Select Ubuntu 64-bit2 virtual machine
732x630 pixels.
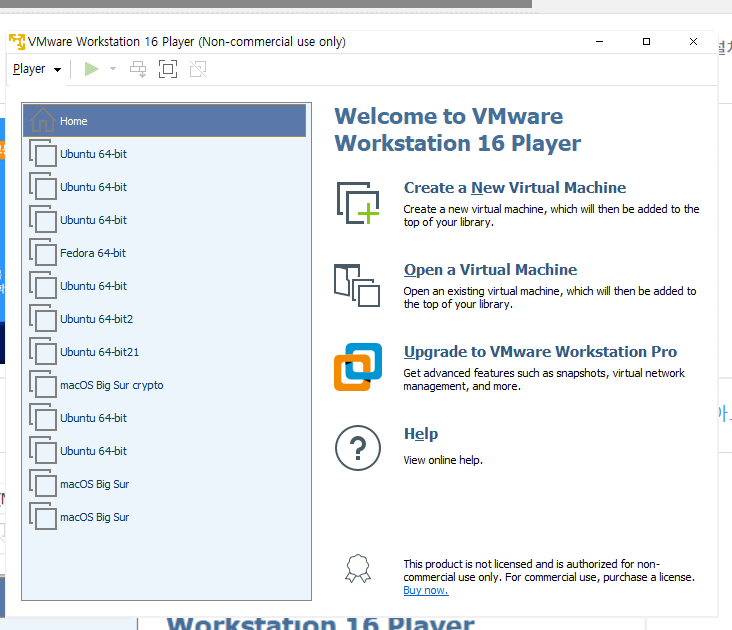click(164, 319)
